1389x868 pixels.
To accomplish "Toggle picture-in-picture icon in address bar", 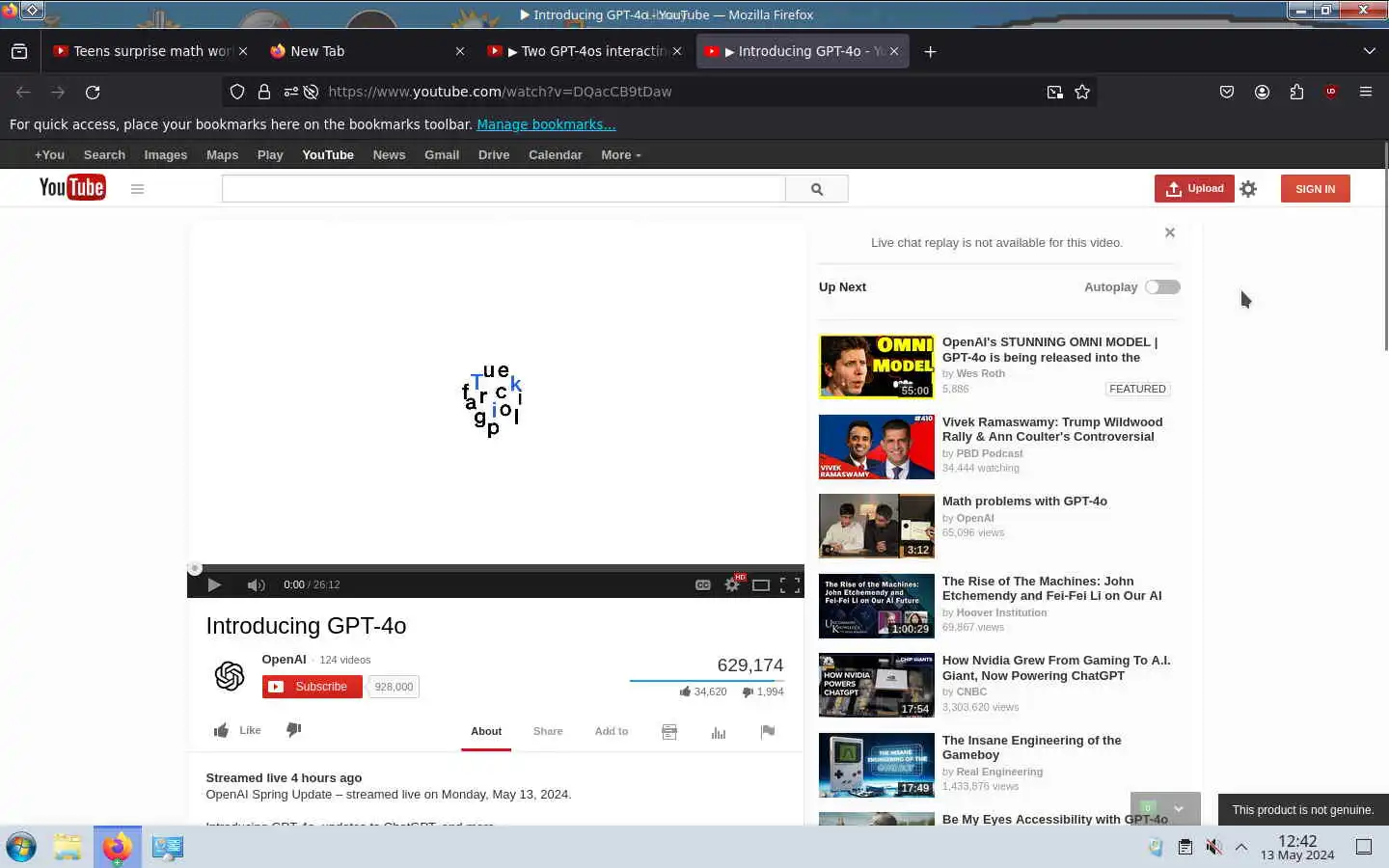I will point(1055,92).
